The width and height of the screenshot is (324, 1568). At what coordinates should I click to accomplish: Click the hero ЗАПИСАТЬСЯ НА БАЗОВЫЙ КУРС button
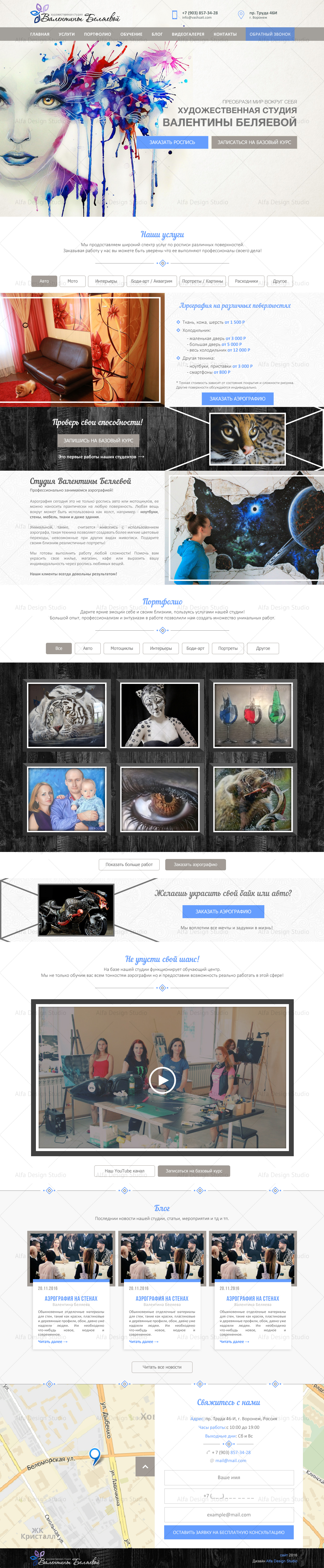[x=254, y=142]
